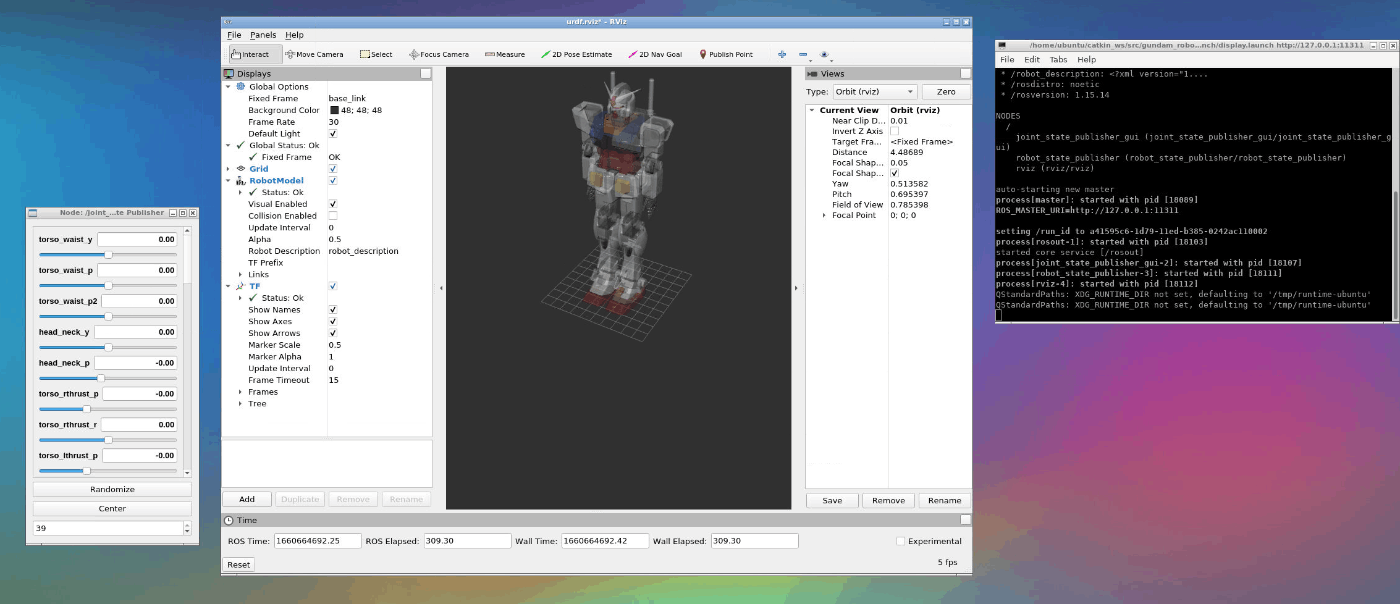1400x604 pixels.
Task: Click the Add display button
Action: [246, 499]
